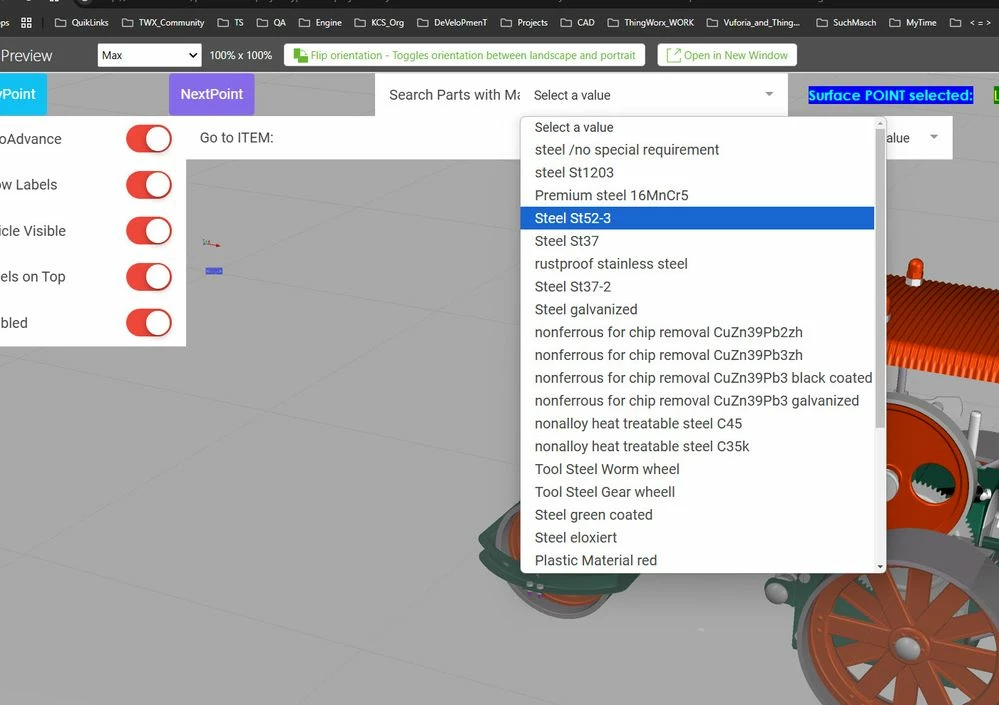The height and width of the screenshot is (705, 999).
Task: Select 'Tool Steel Worm wheel' option
Action: coord(697,469)
